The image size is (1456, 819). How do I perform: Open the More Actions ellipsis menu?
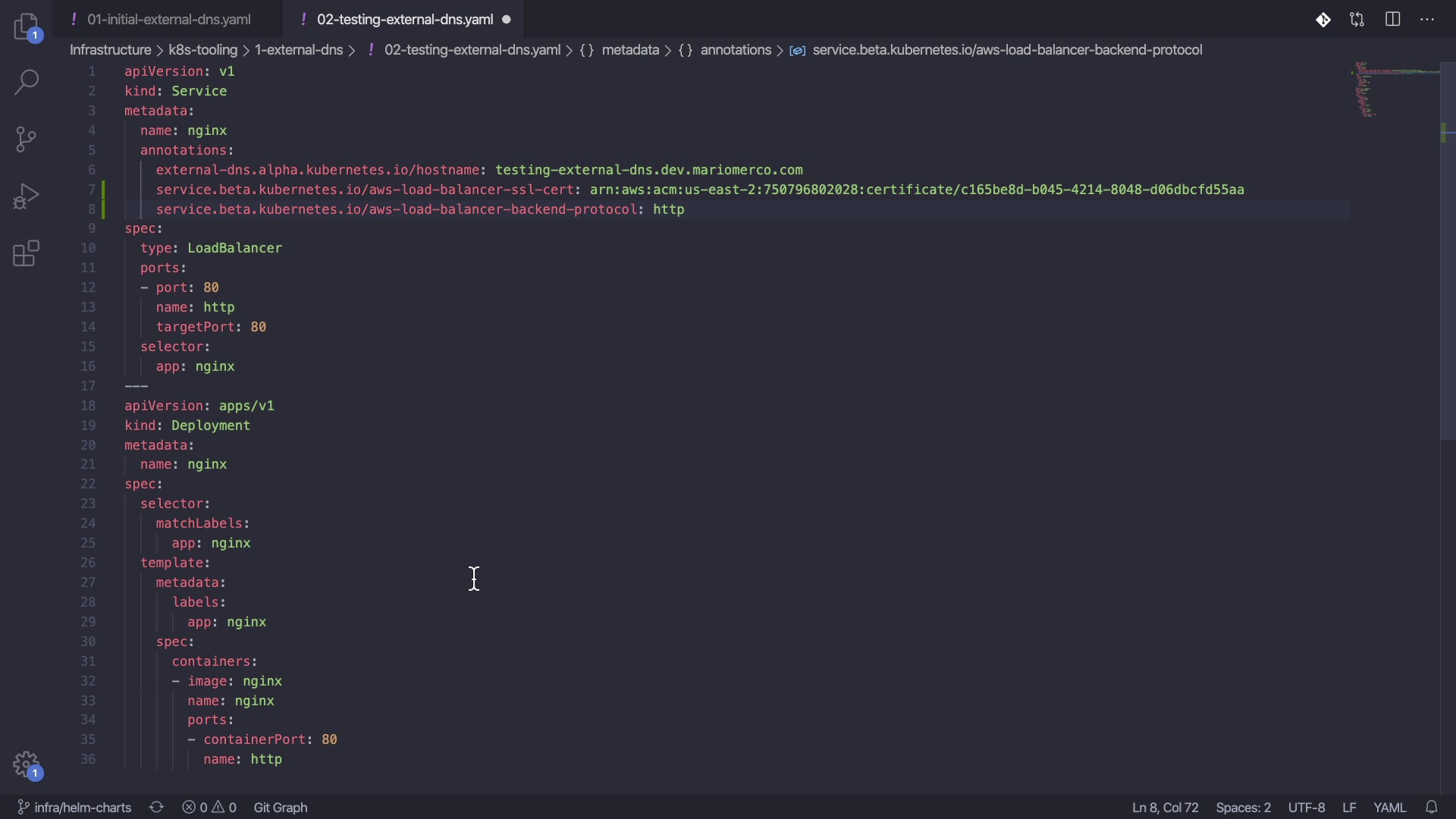click(x=1428, y=20)
